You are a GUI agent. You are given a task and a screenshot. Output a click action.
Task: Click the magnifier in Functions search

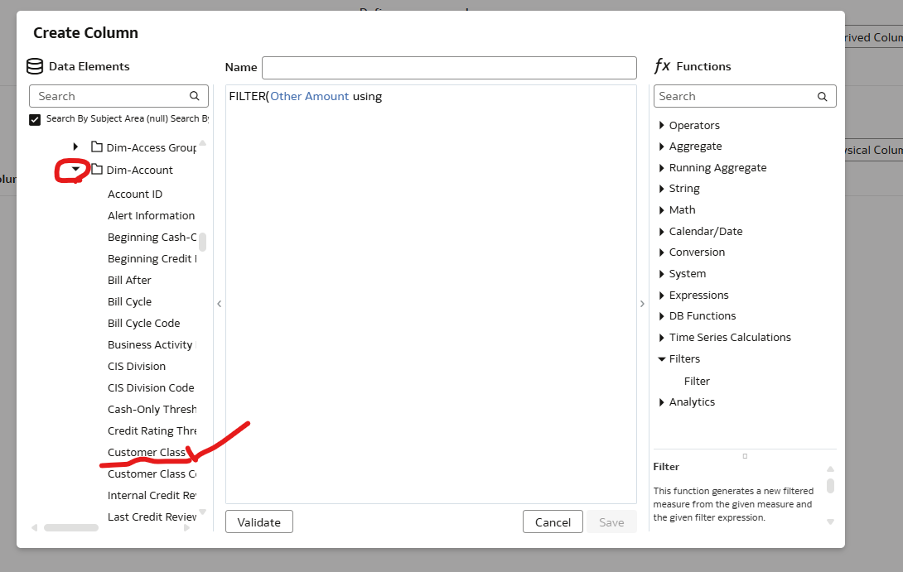click(822, 96)
